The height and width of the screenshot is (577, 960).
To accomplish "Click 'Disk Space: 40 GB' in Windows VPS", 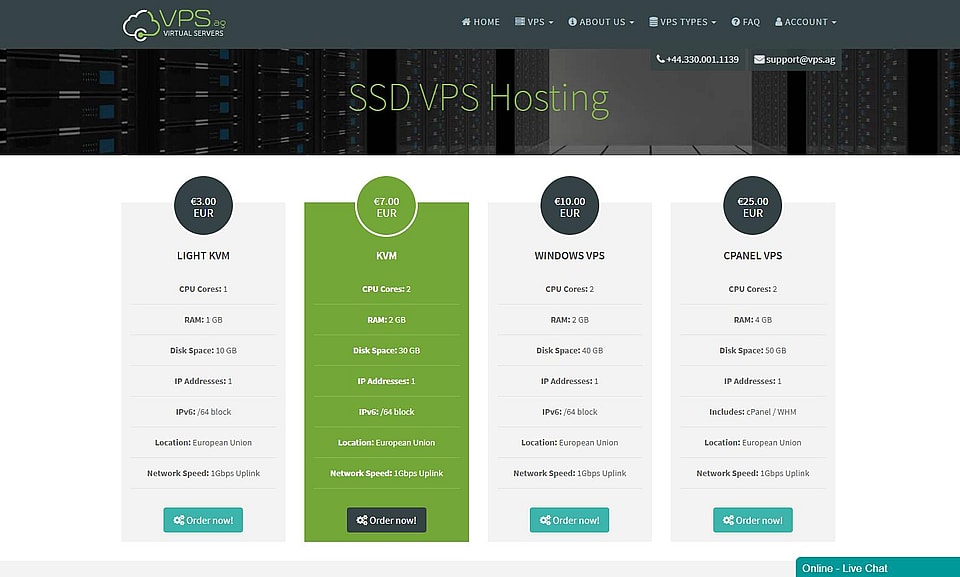I will pos(569,350).
